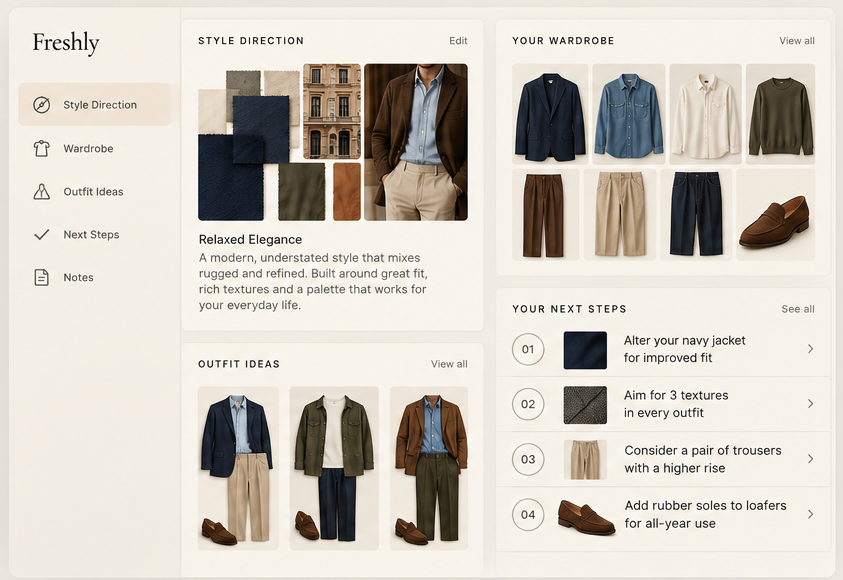This screenshot has height=580, width=843.
Task: Click "Add rubber soles to loafers" text
Action: click(705, 506)
